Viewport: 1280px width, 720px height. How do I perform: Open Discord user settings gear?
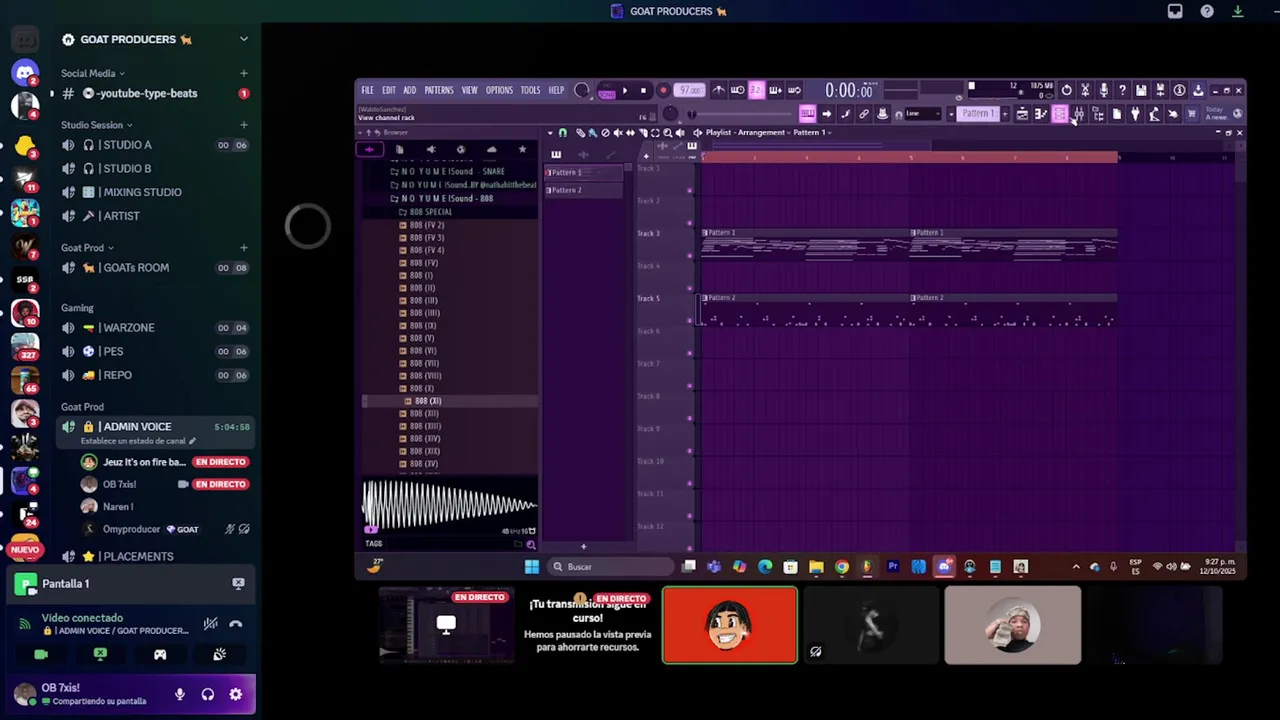click(x=236, y=694)
